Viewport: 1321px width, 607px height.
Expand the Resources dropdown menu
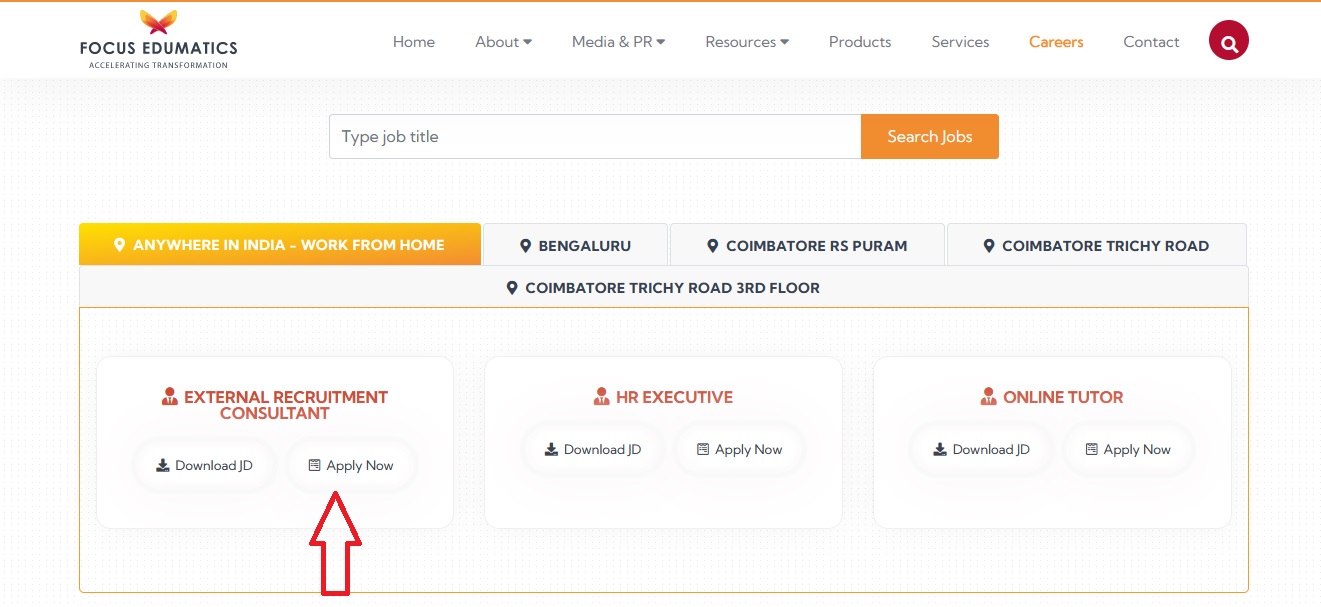pyautogui.click(x=746, y=42)
